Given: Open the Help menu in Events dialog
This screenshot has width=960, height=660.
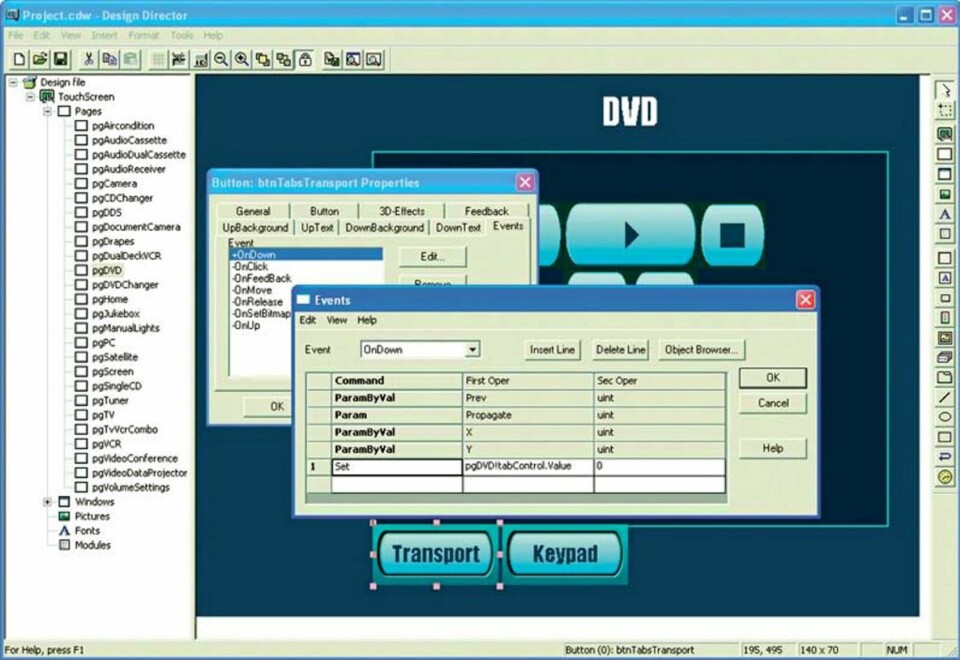Looking at the screenshot, I should tap(367, 320).
